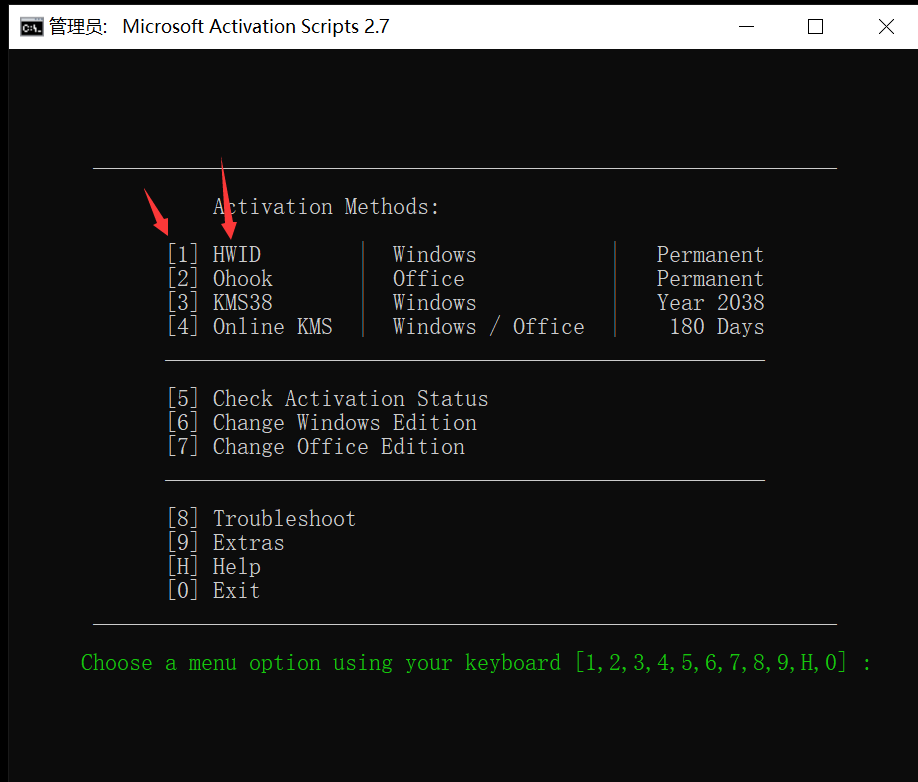This screenshot has height=782, width=918.
Task: Click the 'Year 2038' text for KMS38
Action: click(x=710, y=302)
